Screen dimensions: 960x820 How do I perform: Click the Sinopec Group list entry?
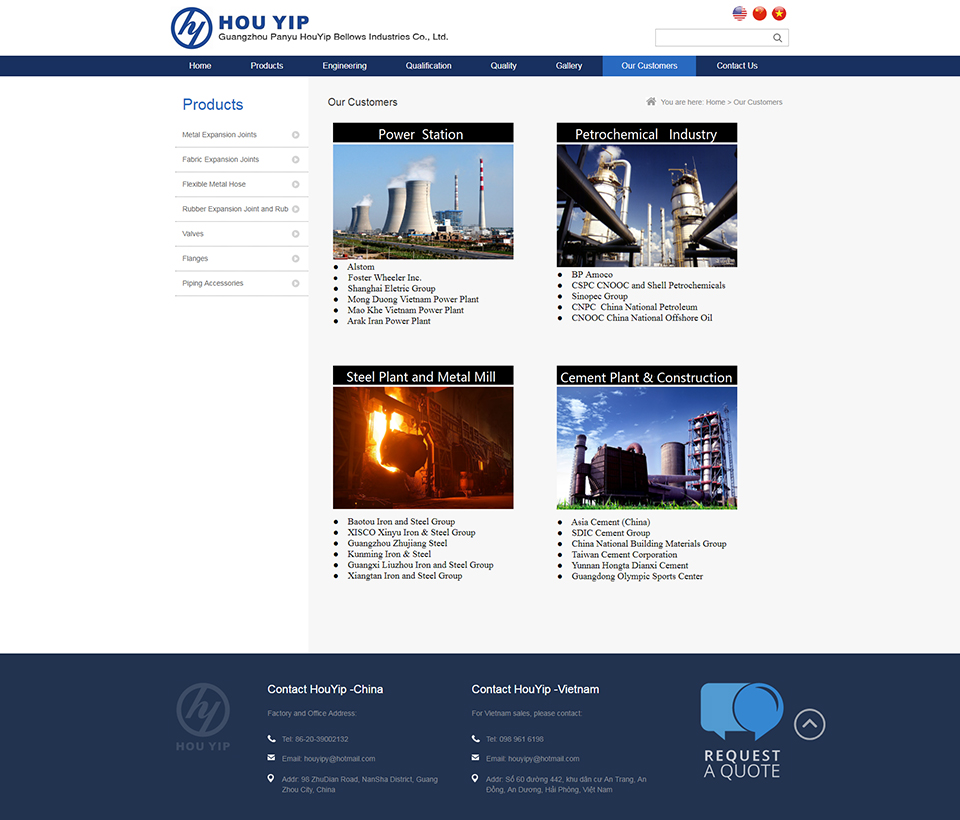599,296
